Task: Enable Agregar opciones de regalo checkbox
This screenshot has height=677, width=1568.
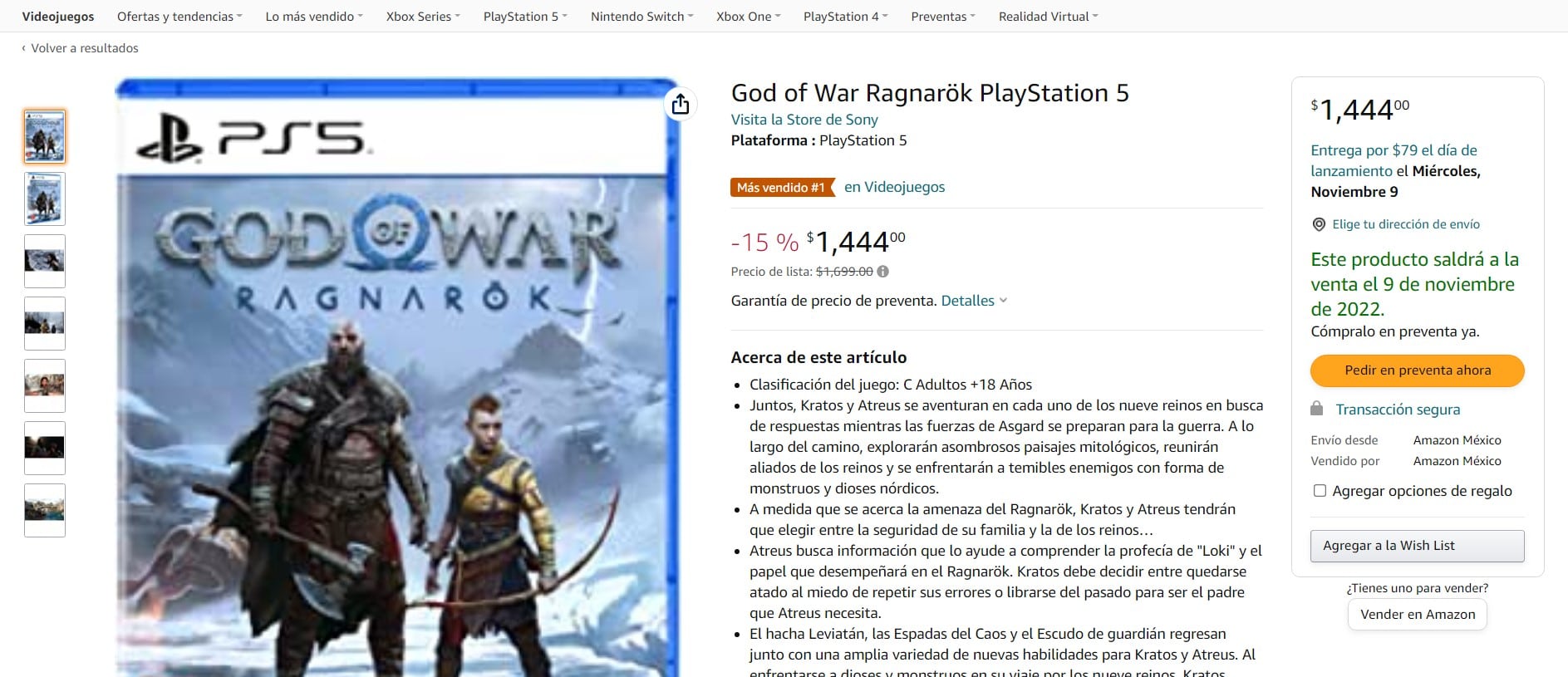Action: 1320,491
